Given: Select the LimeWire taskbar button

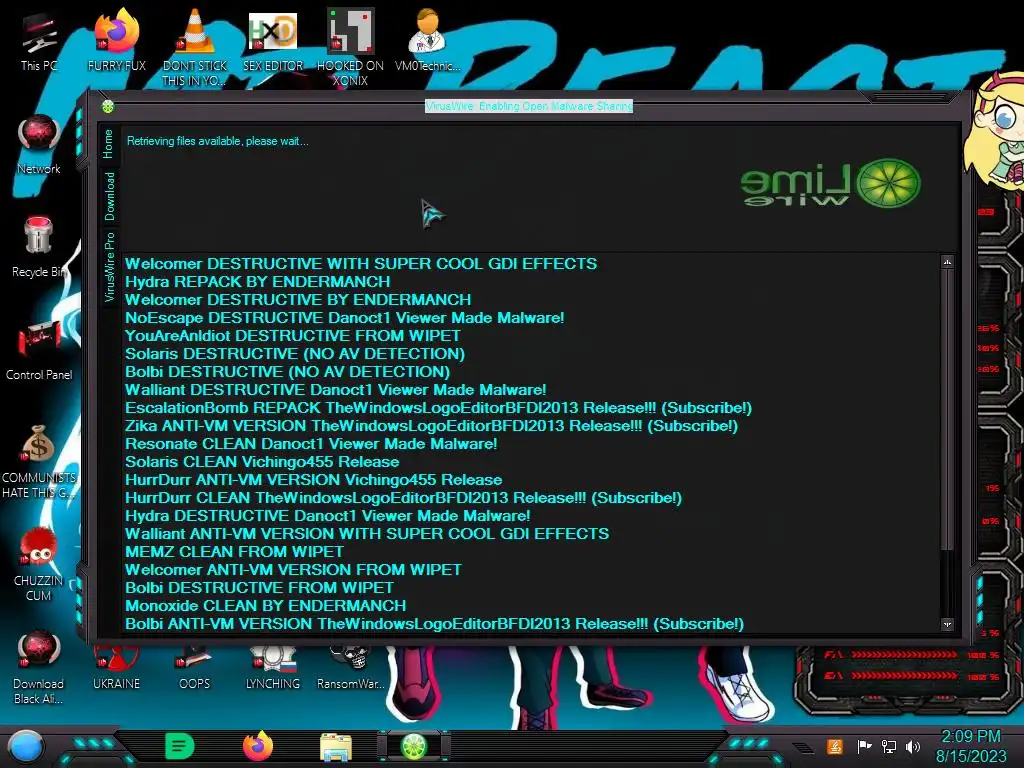Looking at the screenshot, I should (x=414, y=746).
